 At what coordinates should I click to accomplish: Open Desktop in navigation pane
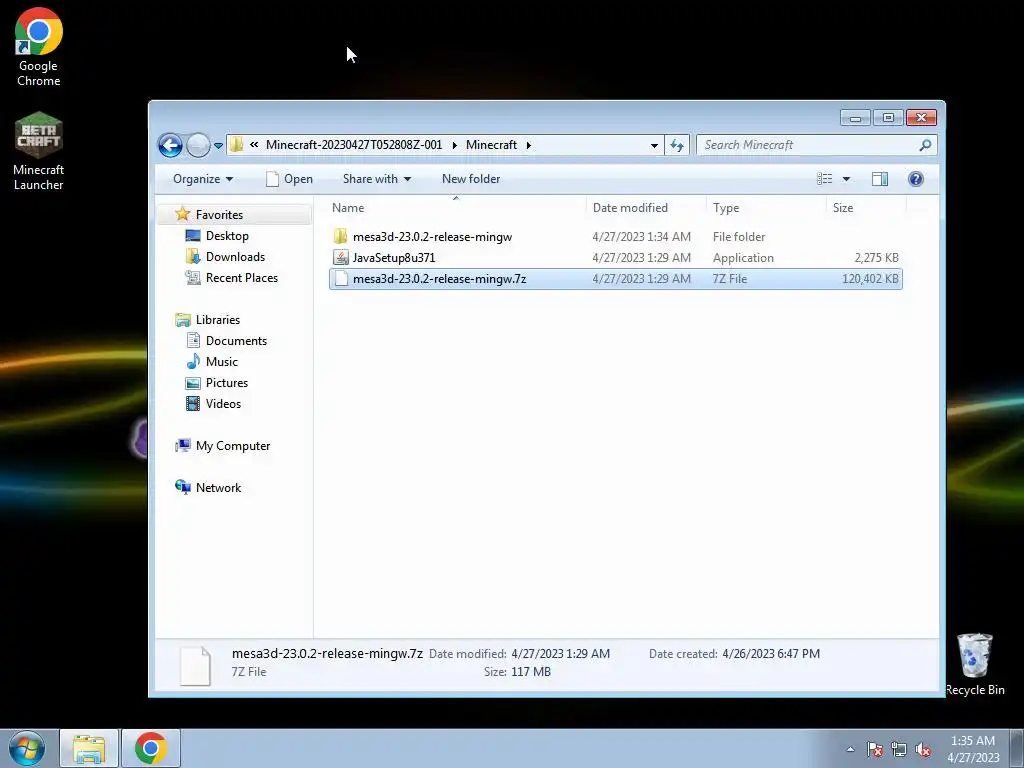click(x=227, y=236)
